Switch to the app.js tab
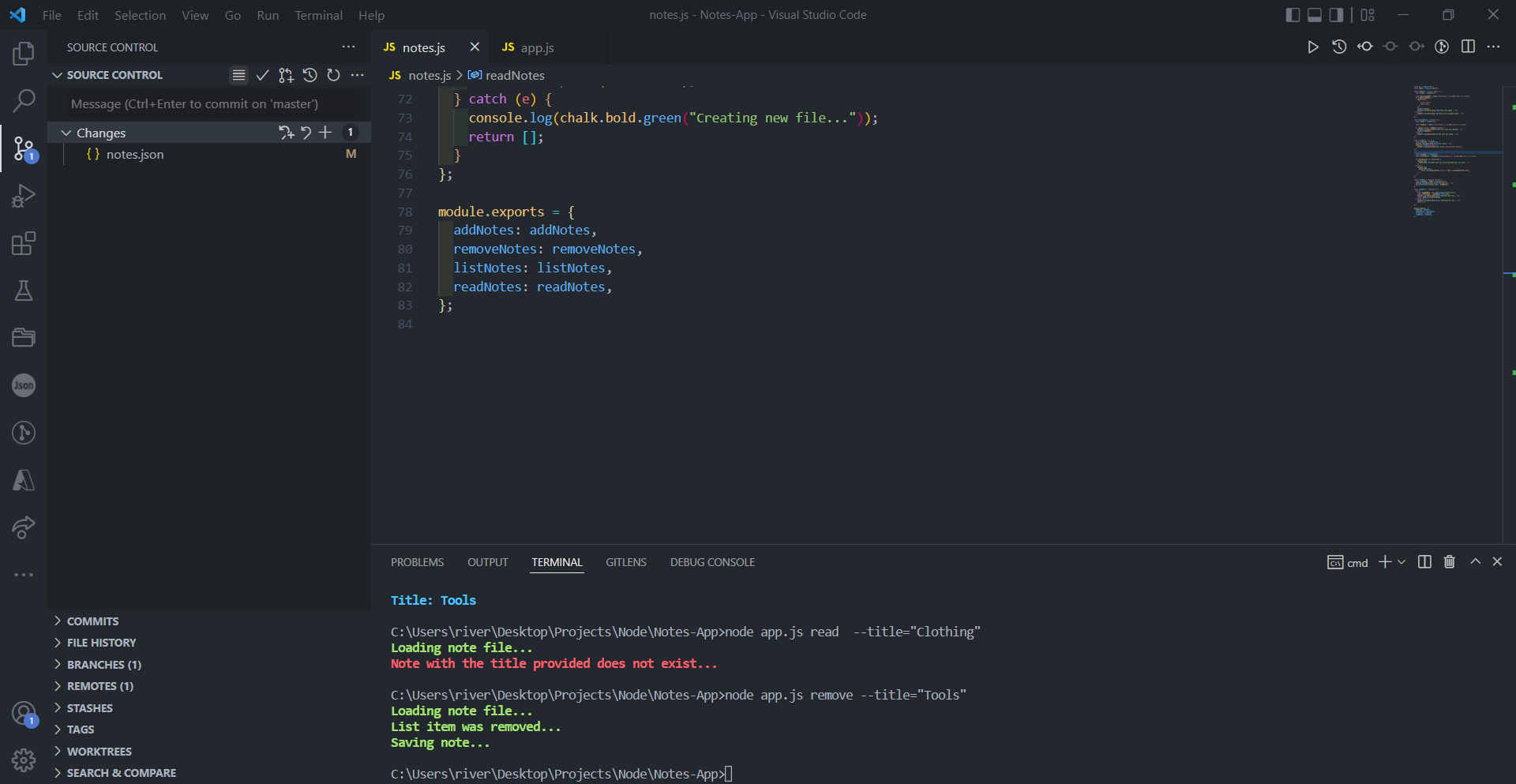The width and height of the screenshot is (1516, 784). click(537, 47)
